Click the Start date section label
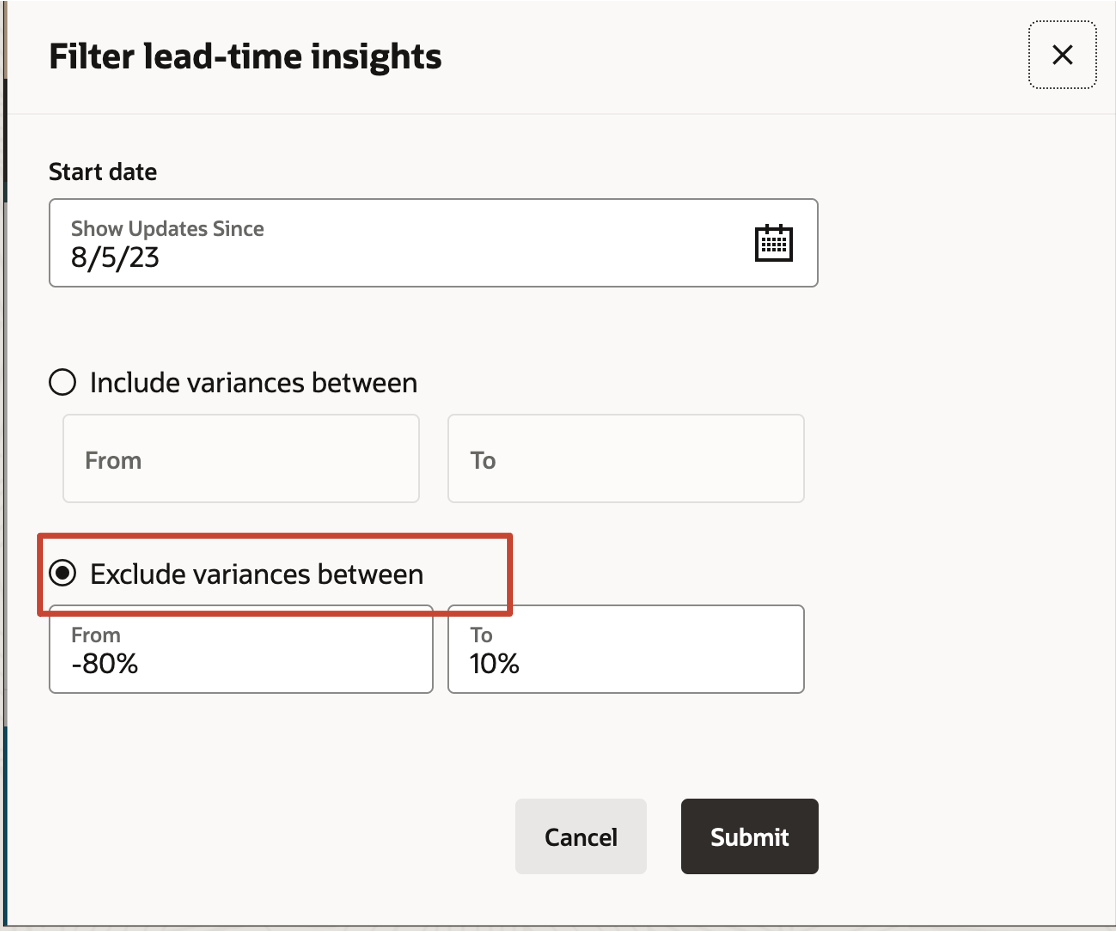This screenshot has height=932, width=1116. (x=103, y=172)
